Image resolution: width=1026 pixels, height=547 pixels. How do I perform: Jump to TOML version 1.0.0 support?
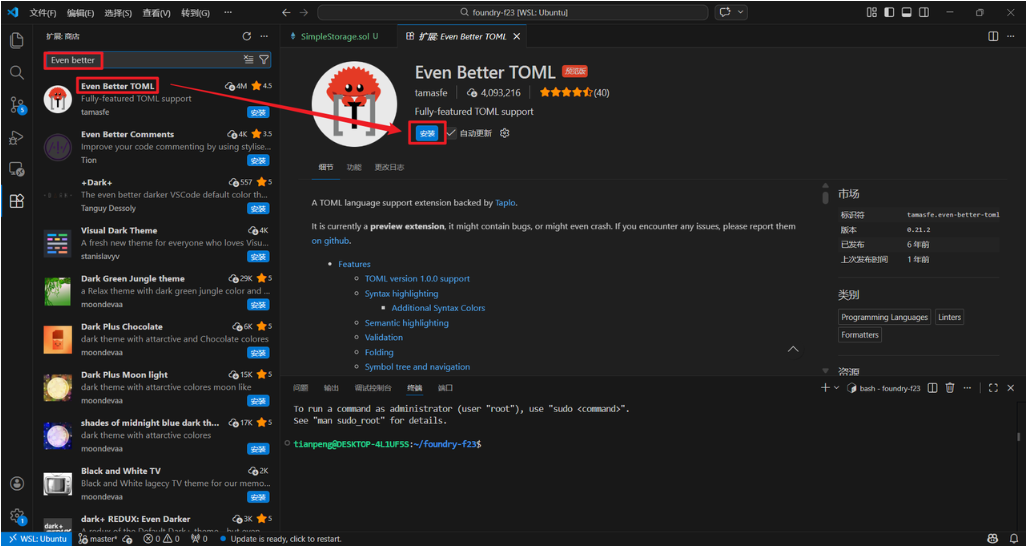coord(417,279)
